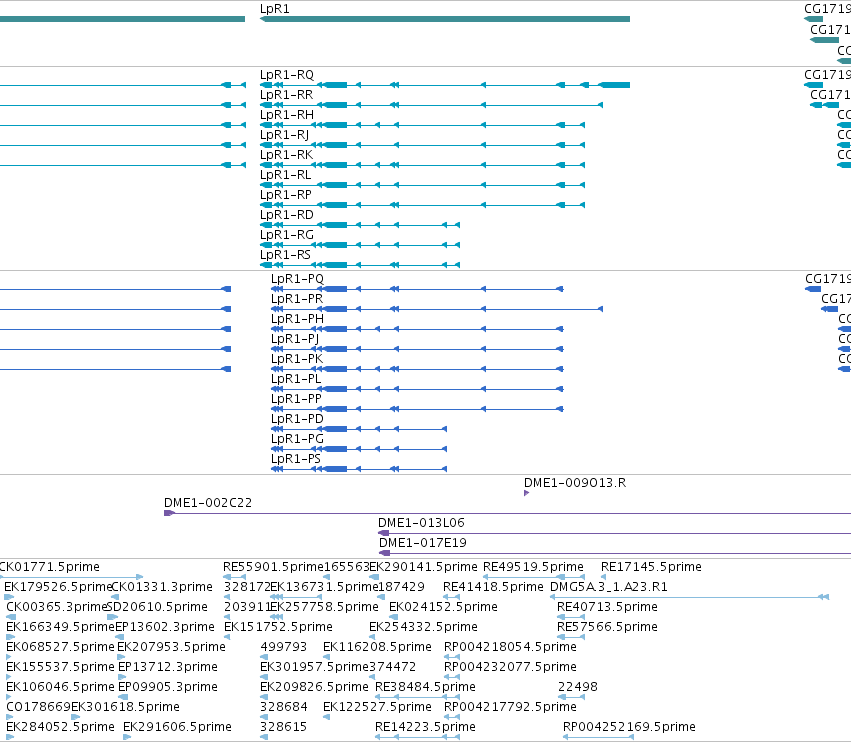Open EST EP13602.3prime
Image resolution: width=851 pixels, height=742 pixels.
(165, 627)
